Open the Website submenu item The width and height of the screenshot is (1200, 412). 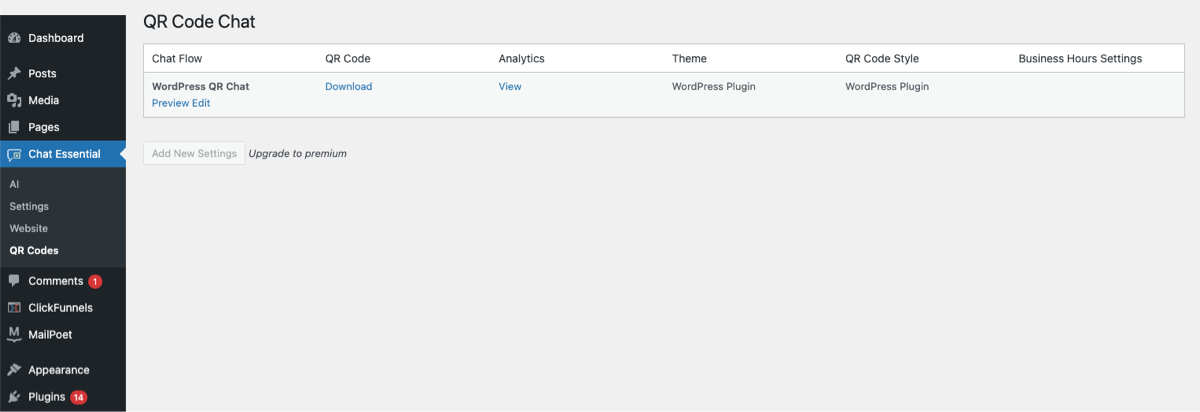click(28, 228)
